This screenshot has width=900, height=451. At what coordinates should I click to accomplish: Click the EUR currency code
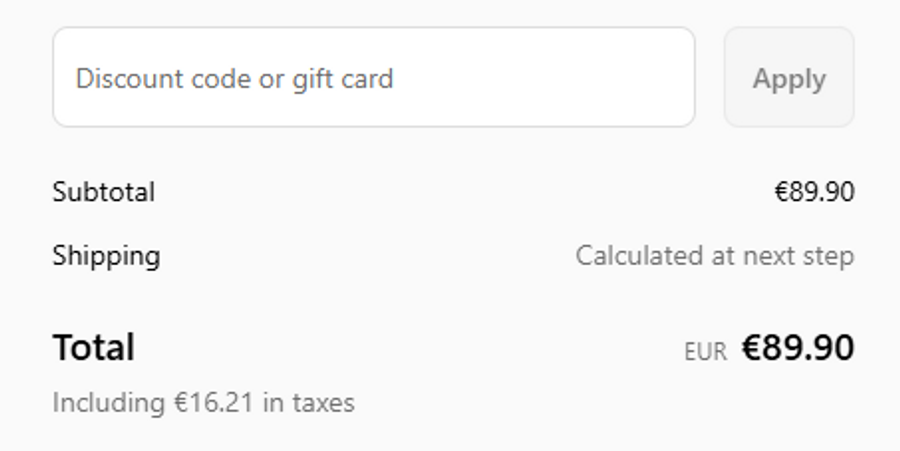[x=705, y=352]
